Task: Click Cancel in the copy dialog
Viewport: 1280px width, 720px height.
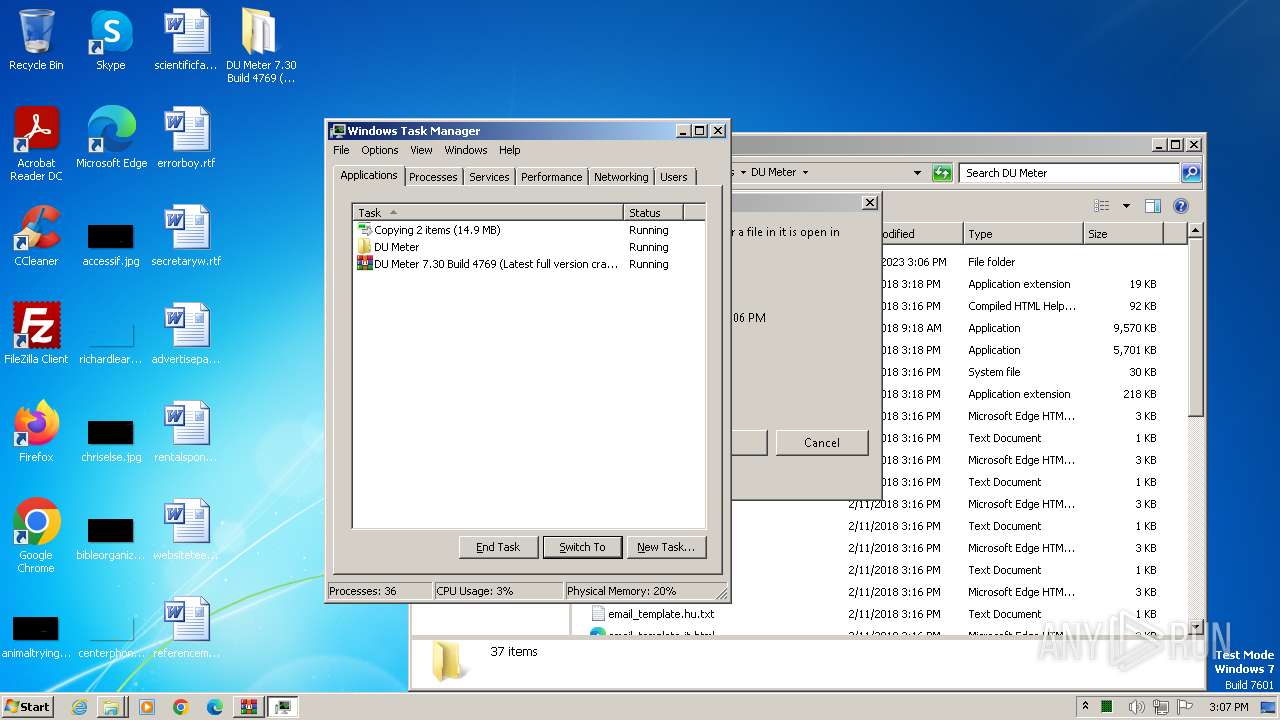Action: tap(822, 443)
